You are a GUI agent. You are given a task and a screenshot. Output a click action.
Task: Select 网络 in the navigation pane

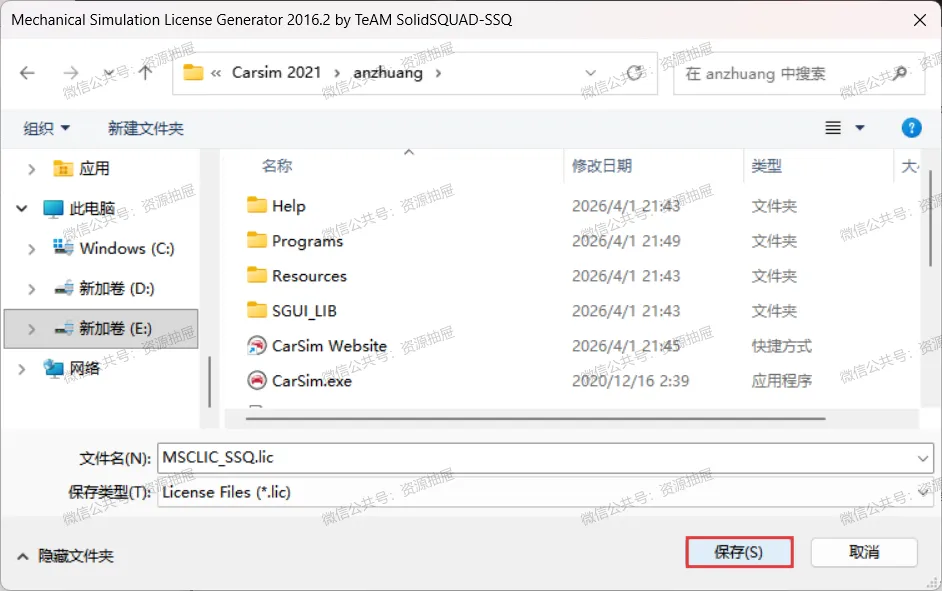[x=71, y=368]
